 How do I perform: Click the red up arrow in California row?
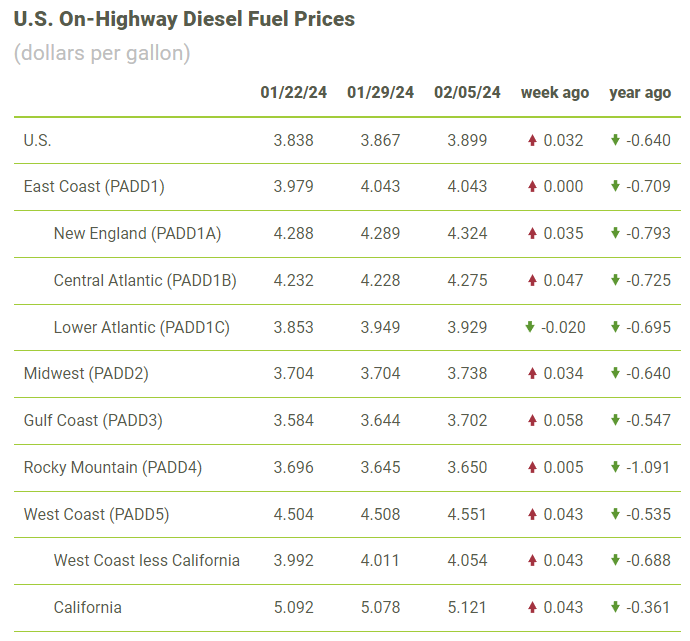pyautogui.click(x=532, y=607)
